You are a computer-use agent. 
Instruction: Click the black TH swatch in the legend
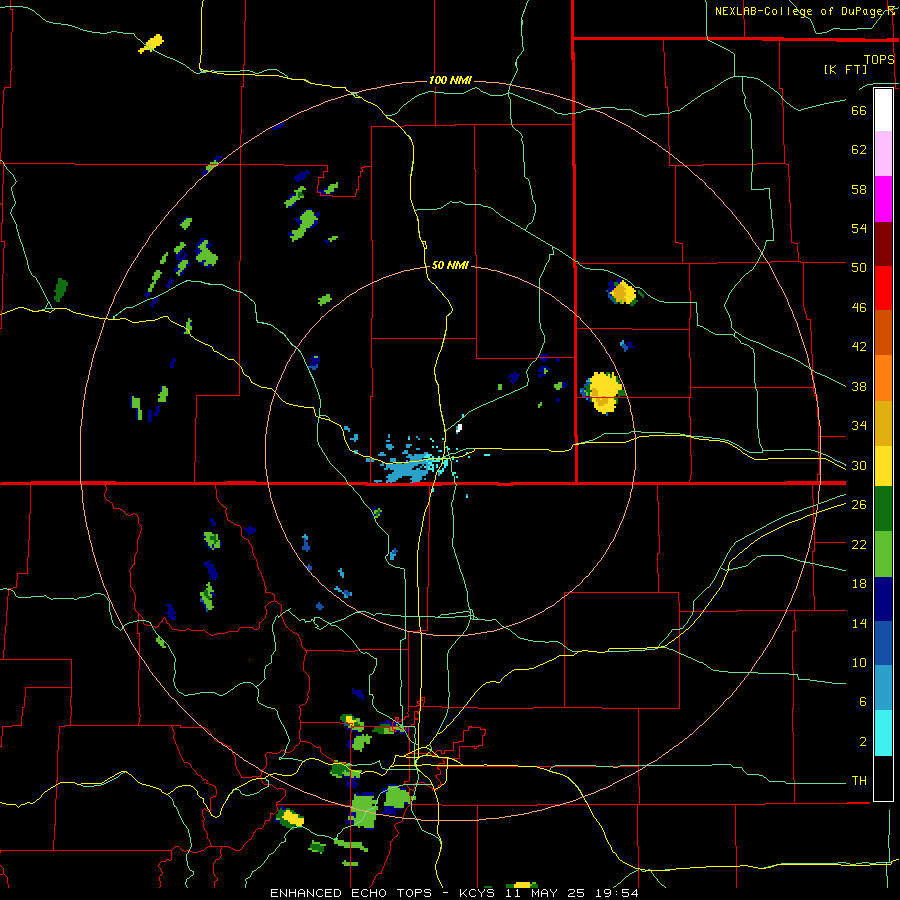(x=883, y=778)
